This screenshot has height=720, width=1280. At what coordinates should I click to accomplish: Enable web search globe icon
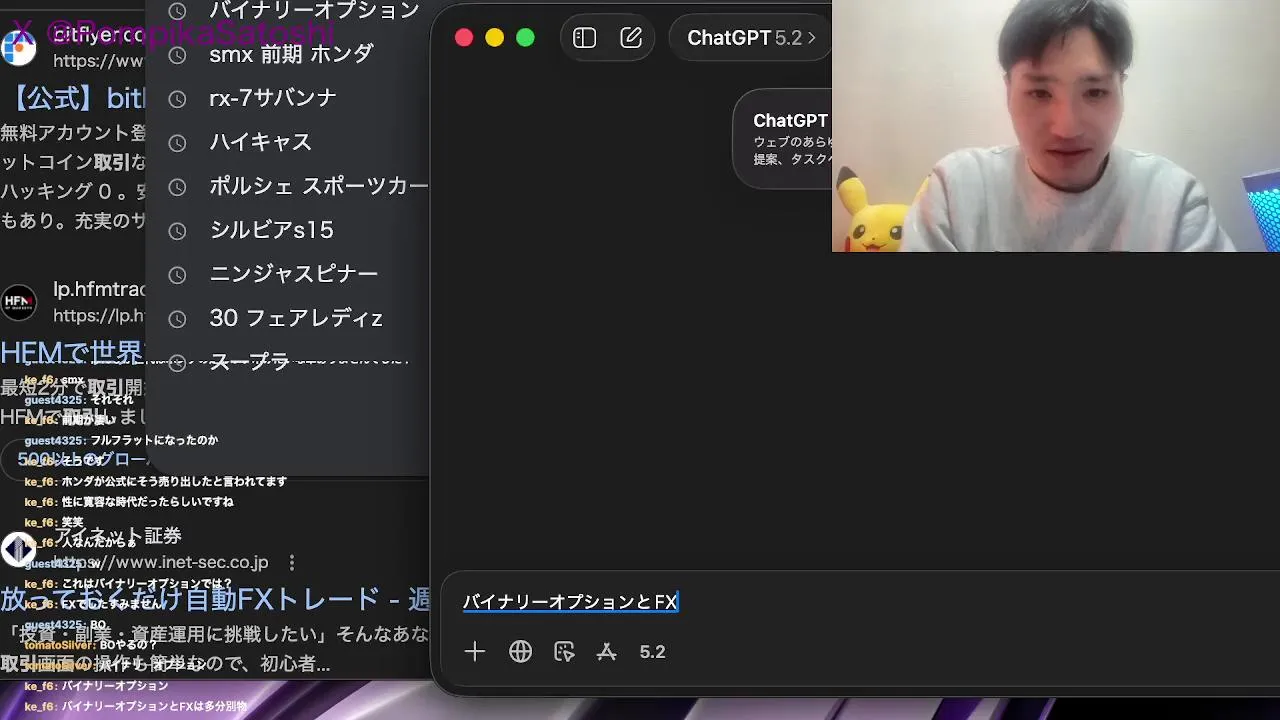(520, 652)
